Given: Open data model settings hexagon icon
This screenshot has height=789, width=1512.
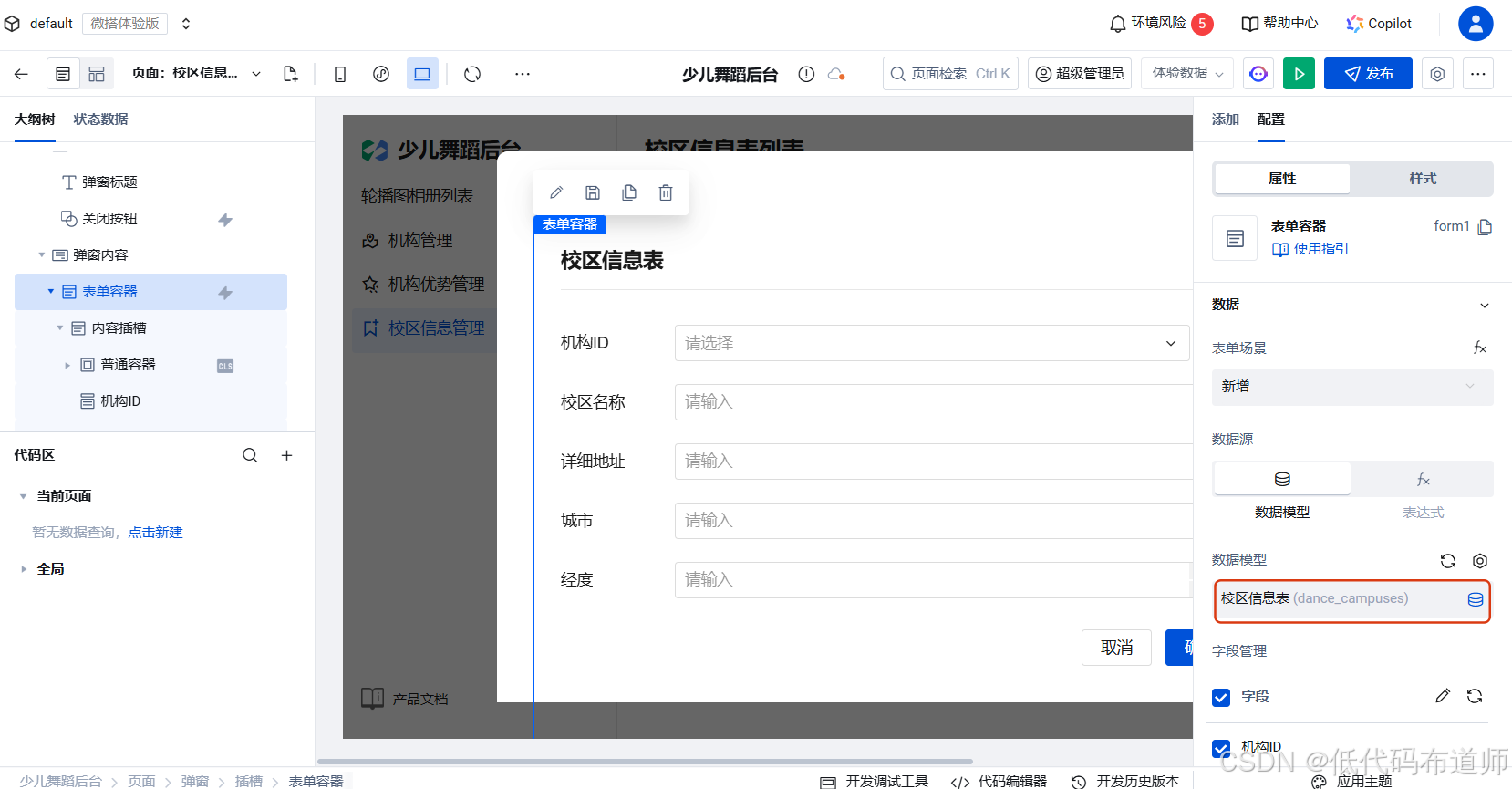Looking at the screenshot, I should point(1480,561).
